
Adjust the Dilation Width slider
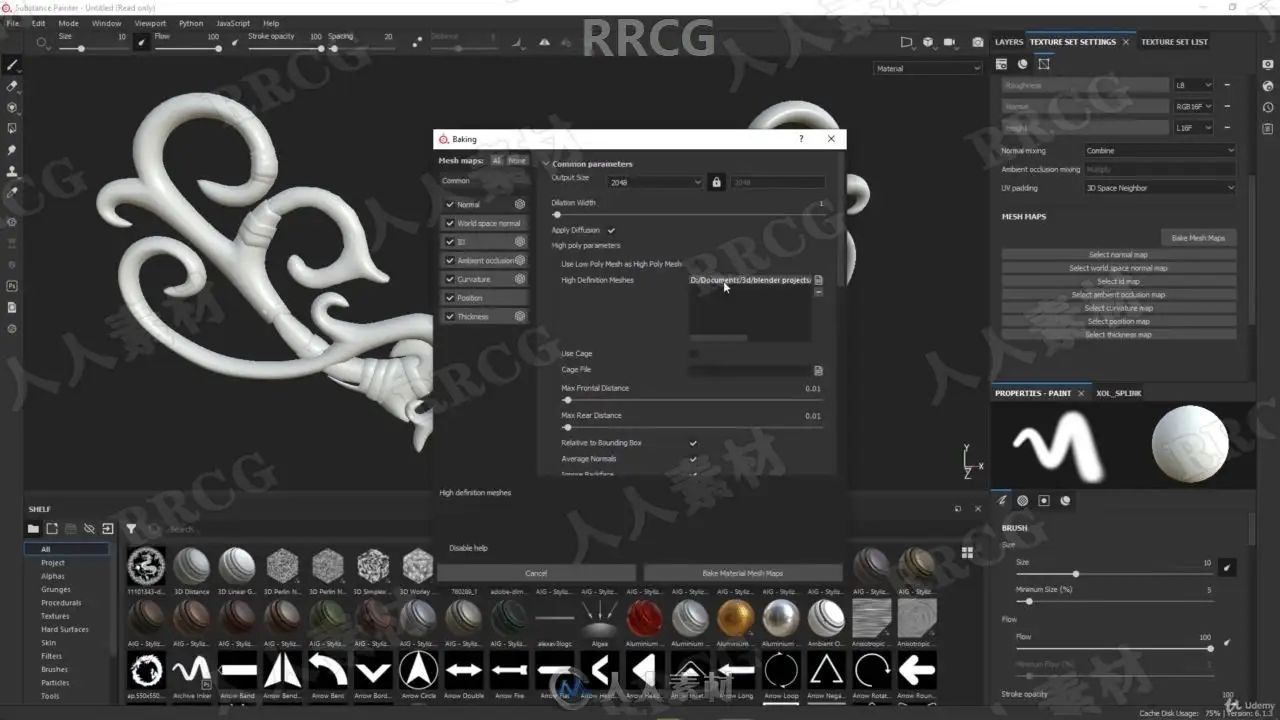point(689,215)
